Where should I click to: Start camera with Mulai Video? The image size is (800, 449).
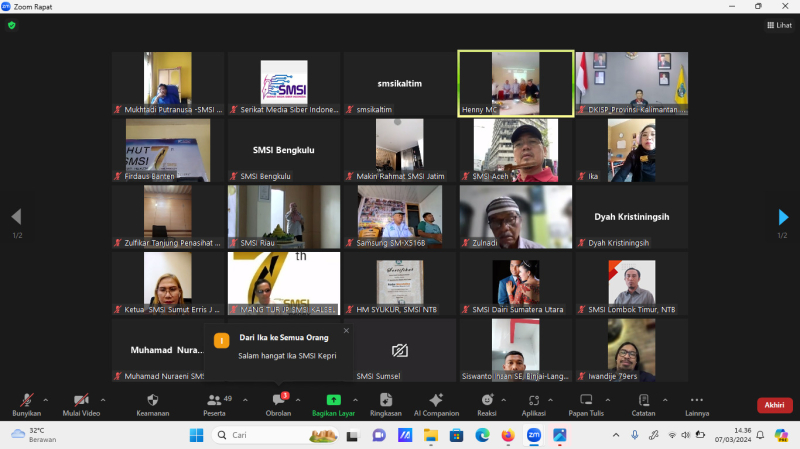[82, 403]
